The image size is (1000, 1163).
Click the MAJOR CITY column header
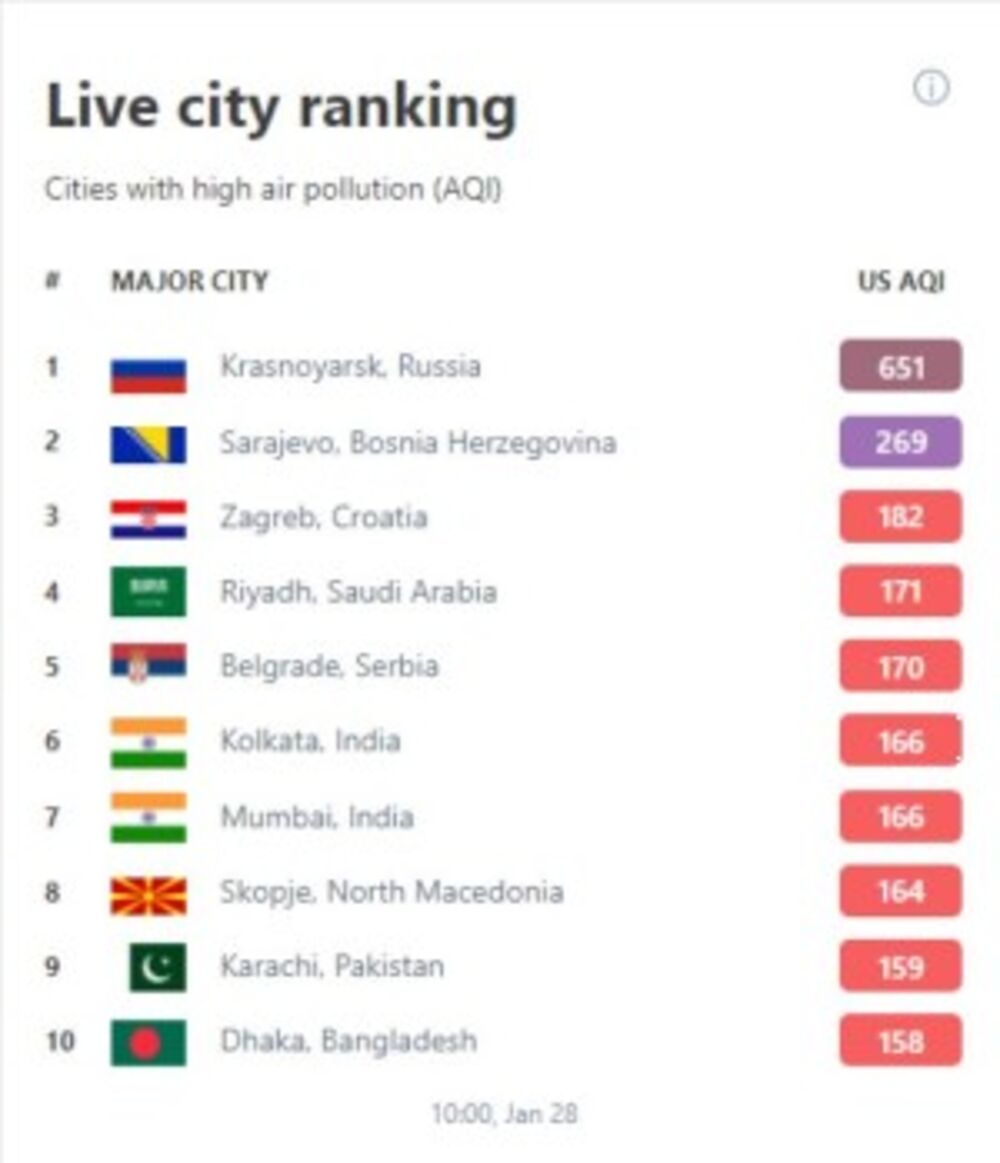189,281
